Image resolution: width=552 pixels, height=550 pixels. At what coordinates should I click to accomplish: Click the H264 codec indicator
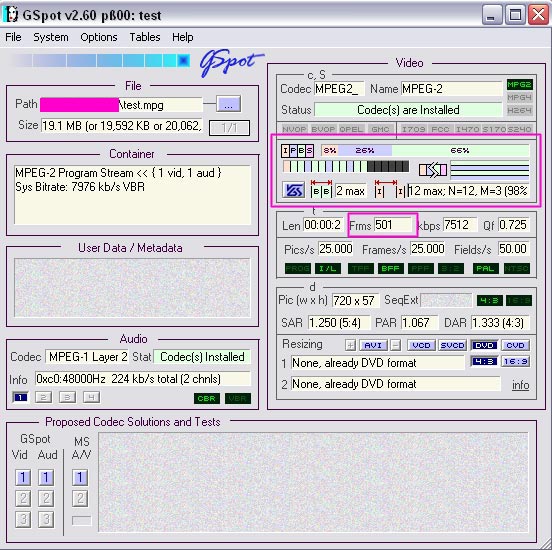519,110
